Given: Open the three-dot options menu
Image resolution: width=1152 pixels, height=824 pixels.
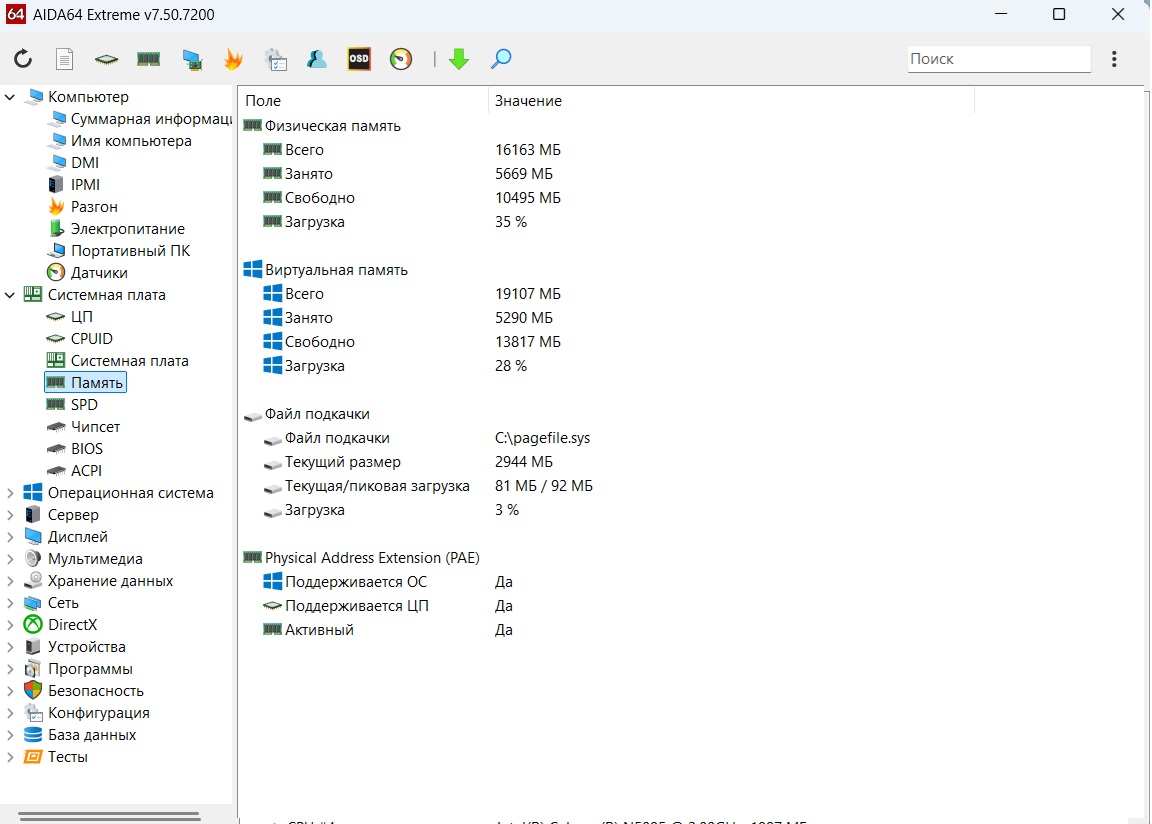Looking at the screenshot, I should [x=1114, y=59].
